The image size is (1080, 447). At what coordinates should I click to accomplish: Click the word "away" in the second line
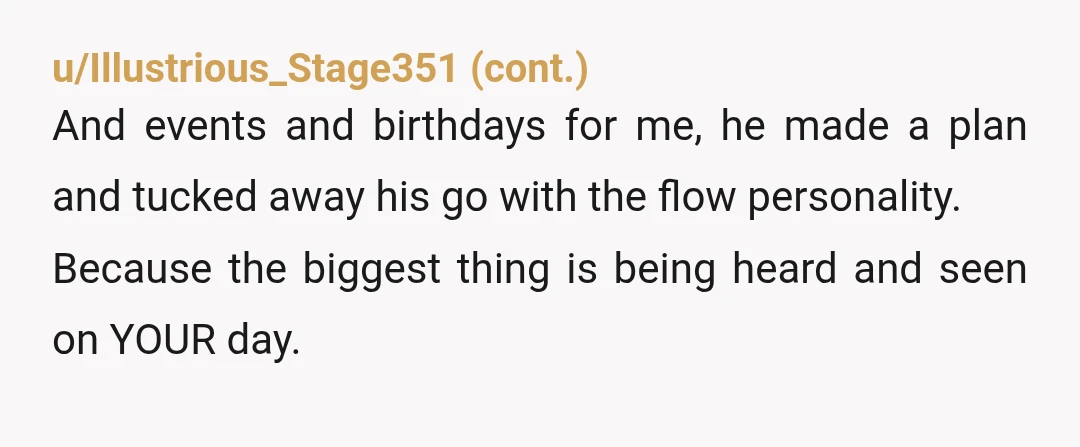[316, 200]
